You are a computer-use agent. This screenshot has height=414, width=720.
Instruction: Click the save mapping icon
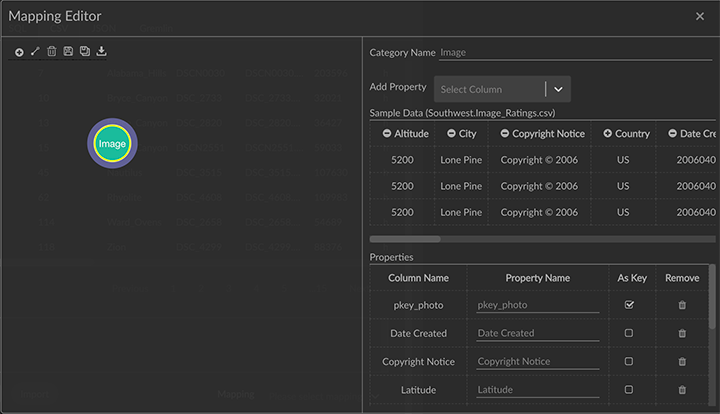point(68,51)
